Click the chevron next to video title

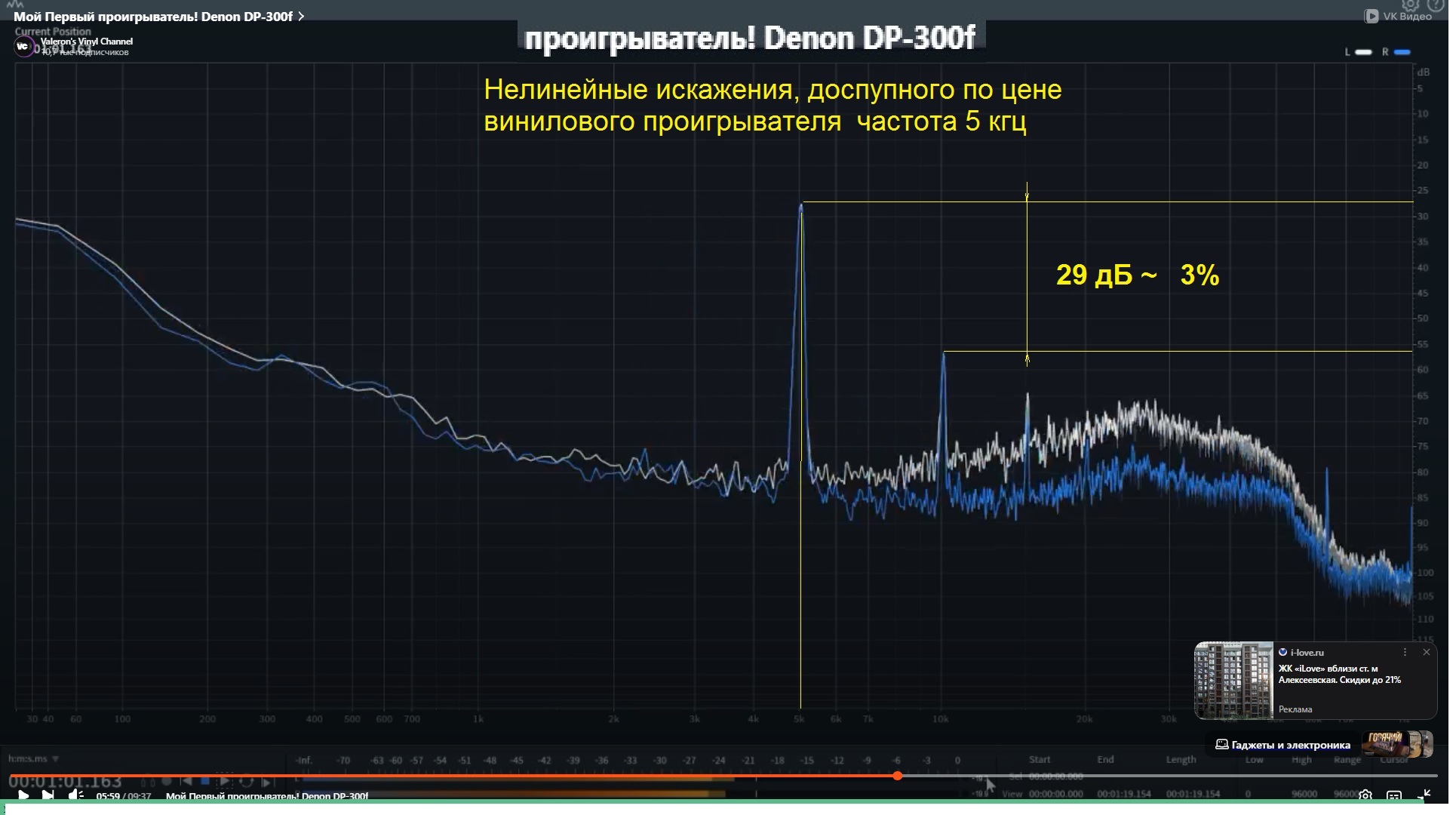pyautogui.click(x=301, y=16)
